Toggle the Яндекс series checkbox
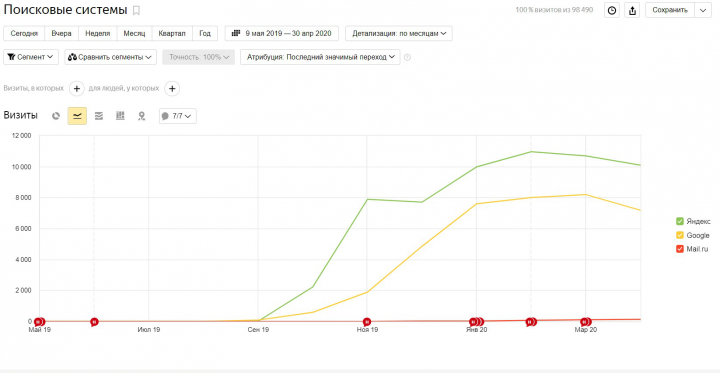Image resolution: width=720 pixels, height=373 pixels. (680, 221)
